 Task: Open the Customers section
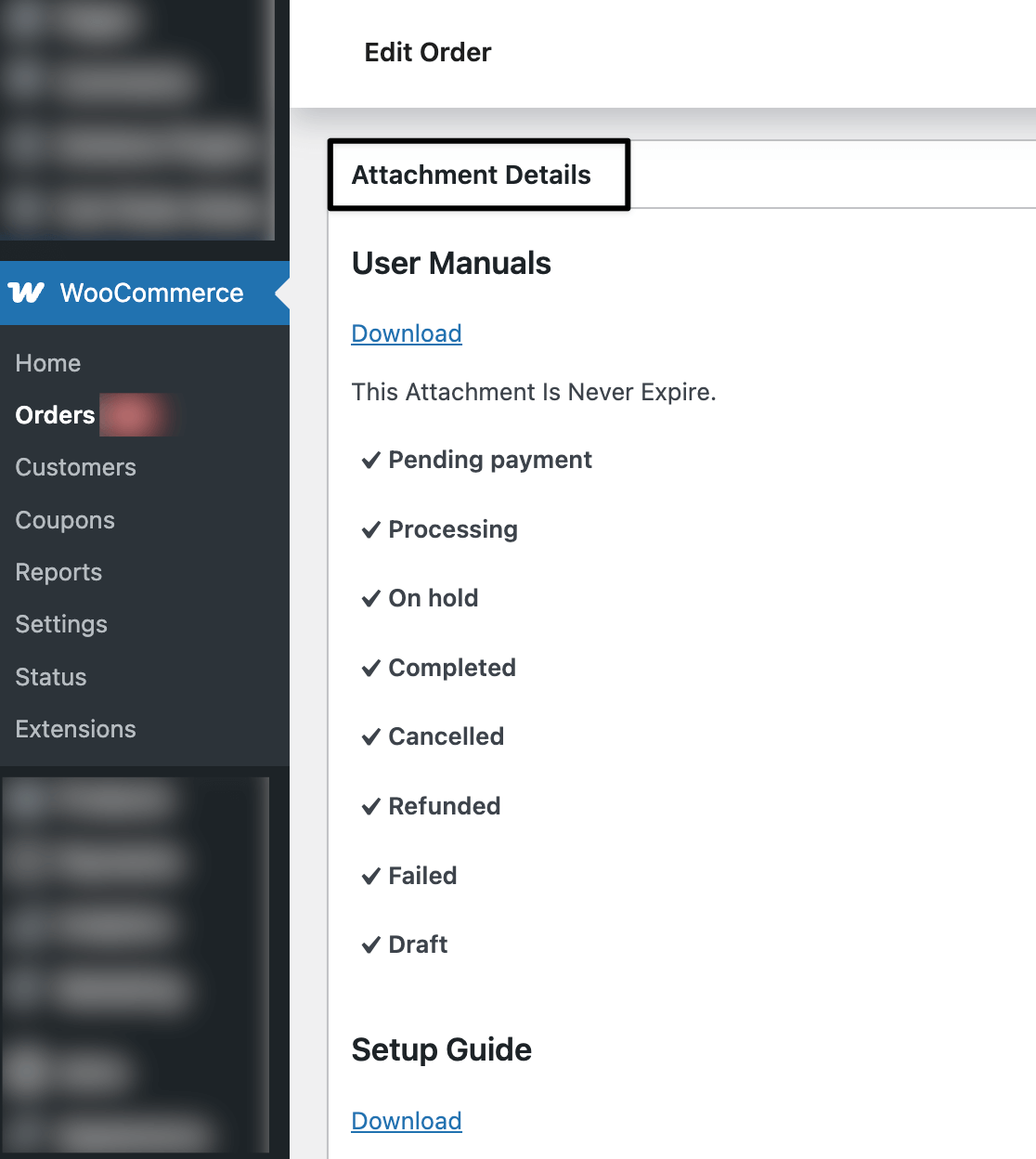tap(75, 467)
